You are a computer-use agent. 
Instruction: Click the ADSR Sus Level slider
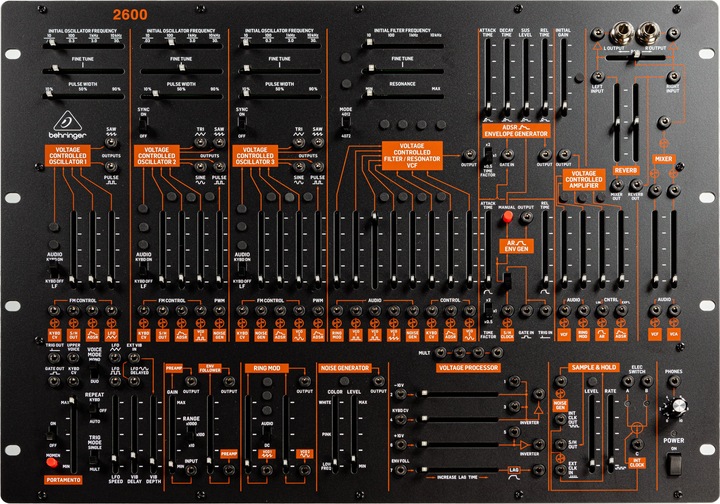[526, 77]
